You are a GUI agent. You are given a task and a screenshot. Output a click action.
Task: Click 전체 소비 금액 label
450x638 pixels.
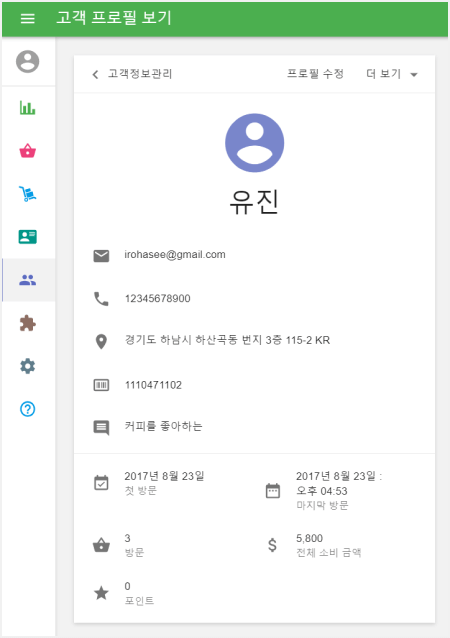click(x=328, y=553)
